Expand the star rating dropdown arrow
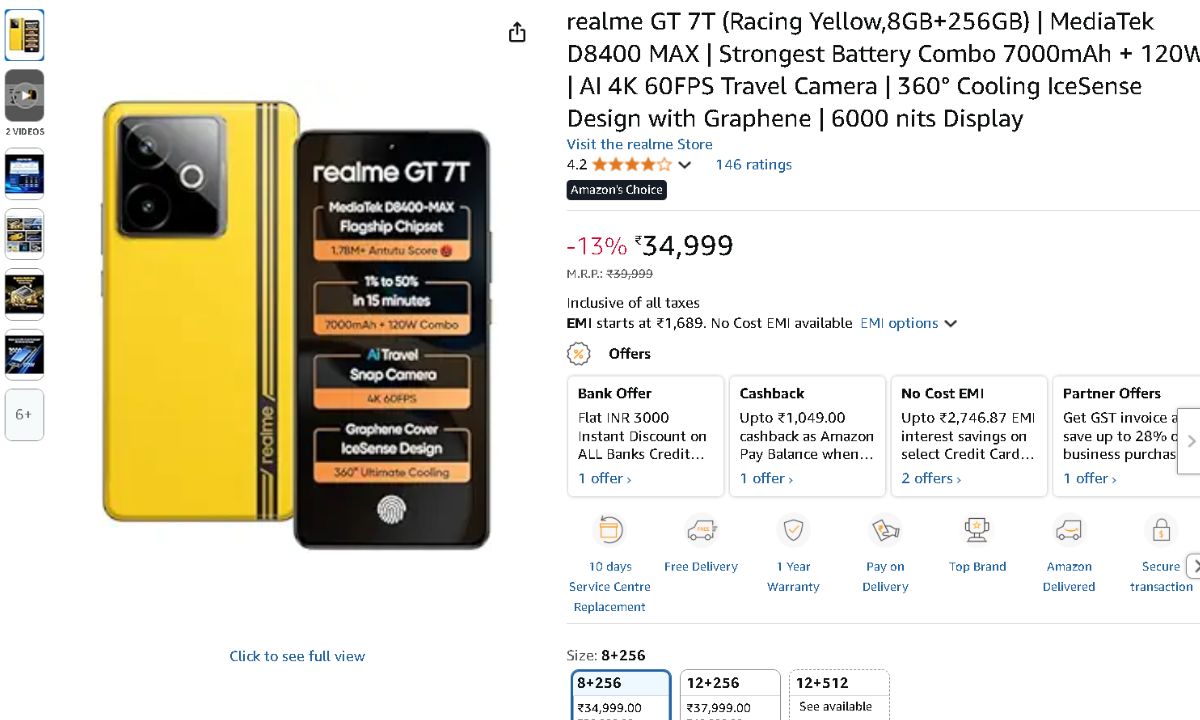 point(685,165)
